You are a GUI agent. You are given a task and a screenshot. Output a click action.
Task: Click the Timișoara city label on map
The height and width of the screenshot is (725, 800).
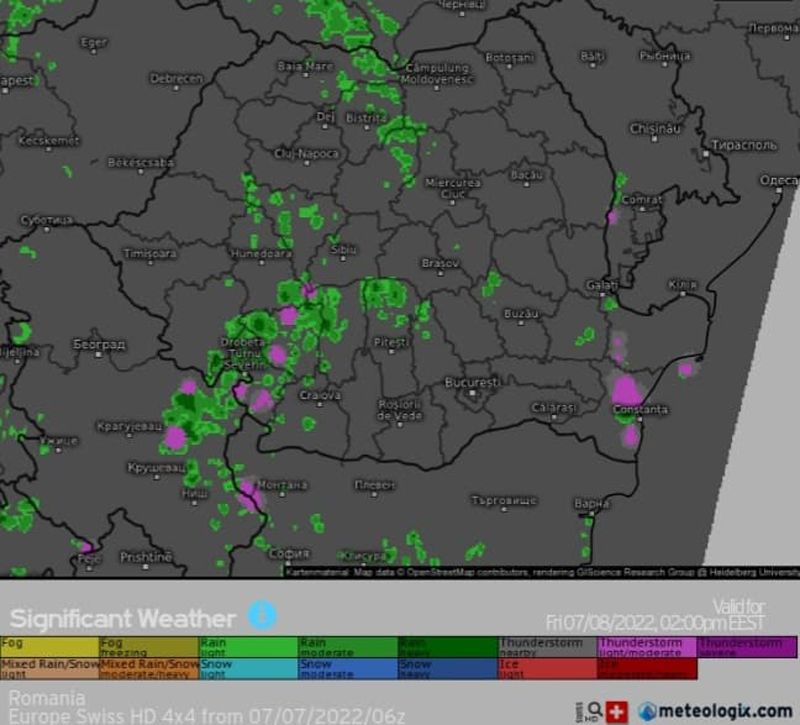point(149,255)
